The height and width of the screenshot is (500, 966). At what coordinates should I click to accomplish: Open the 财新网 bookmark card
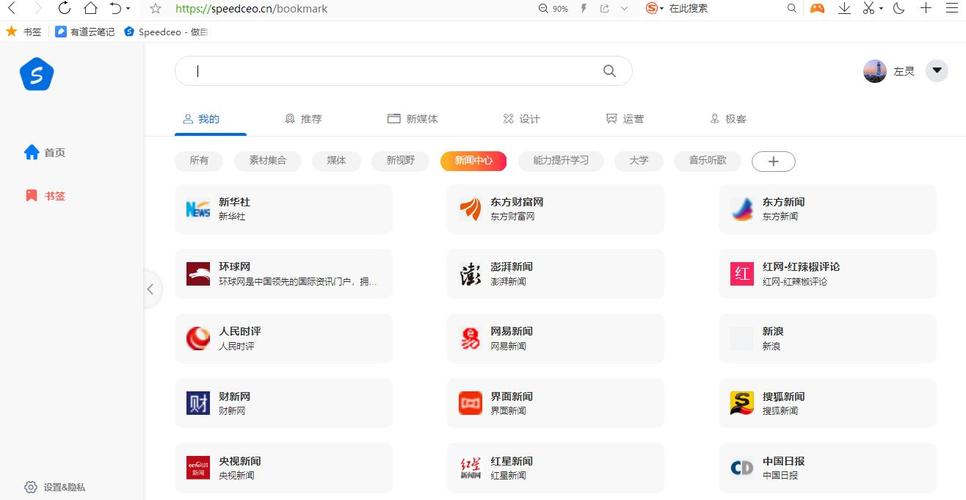coord(283,403)
